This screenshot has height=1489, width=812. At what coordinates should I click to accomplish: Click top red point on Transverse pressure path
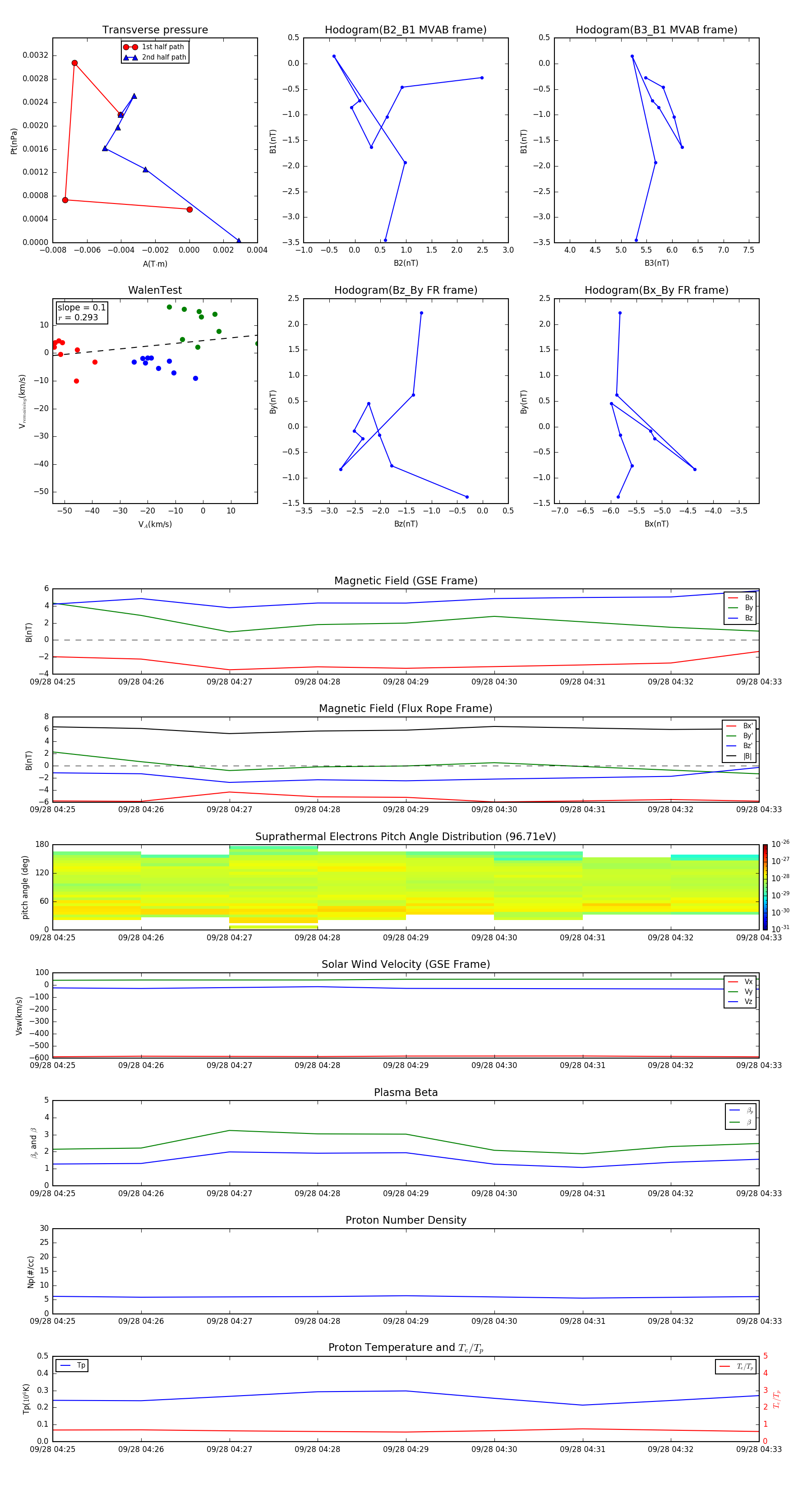(x=74, y=63)
